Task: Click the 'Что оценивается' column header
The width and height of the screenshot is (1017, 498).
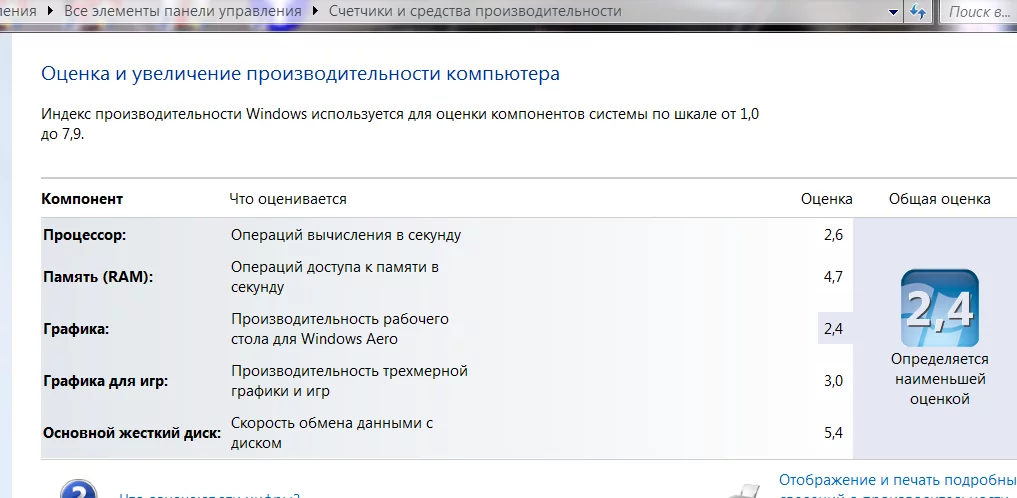Action: tap(288, 199)
